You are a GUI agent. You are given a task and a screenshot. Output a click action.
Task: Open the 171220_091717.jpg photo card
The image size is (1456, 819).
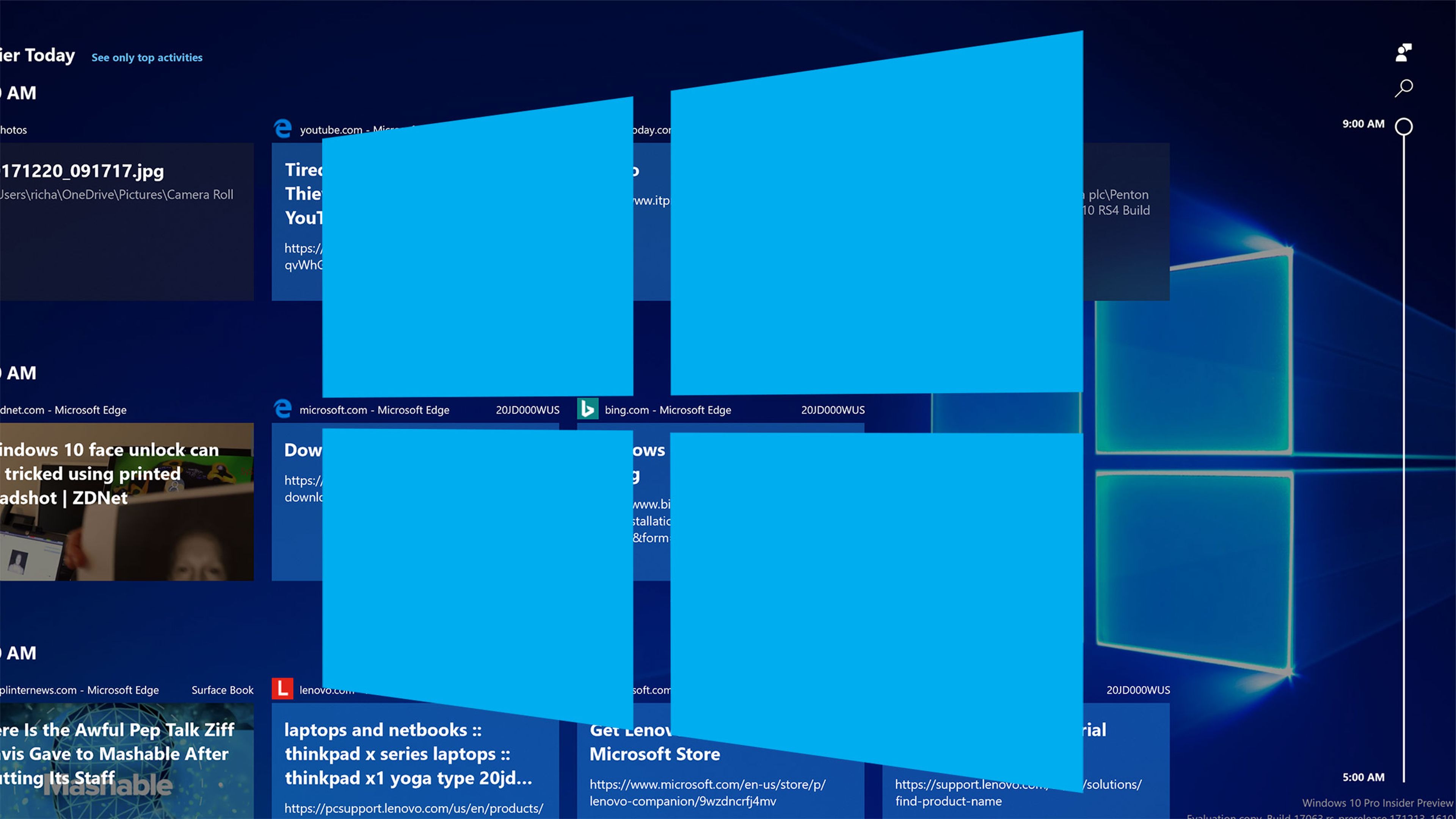click(x=127, y=221)
